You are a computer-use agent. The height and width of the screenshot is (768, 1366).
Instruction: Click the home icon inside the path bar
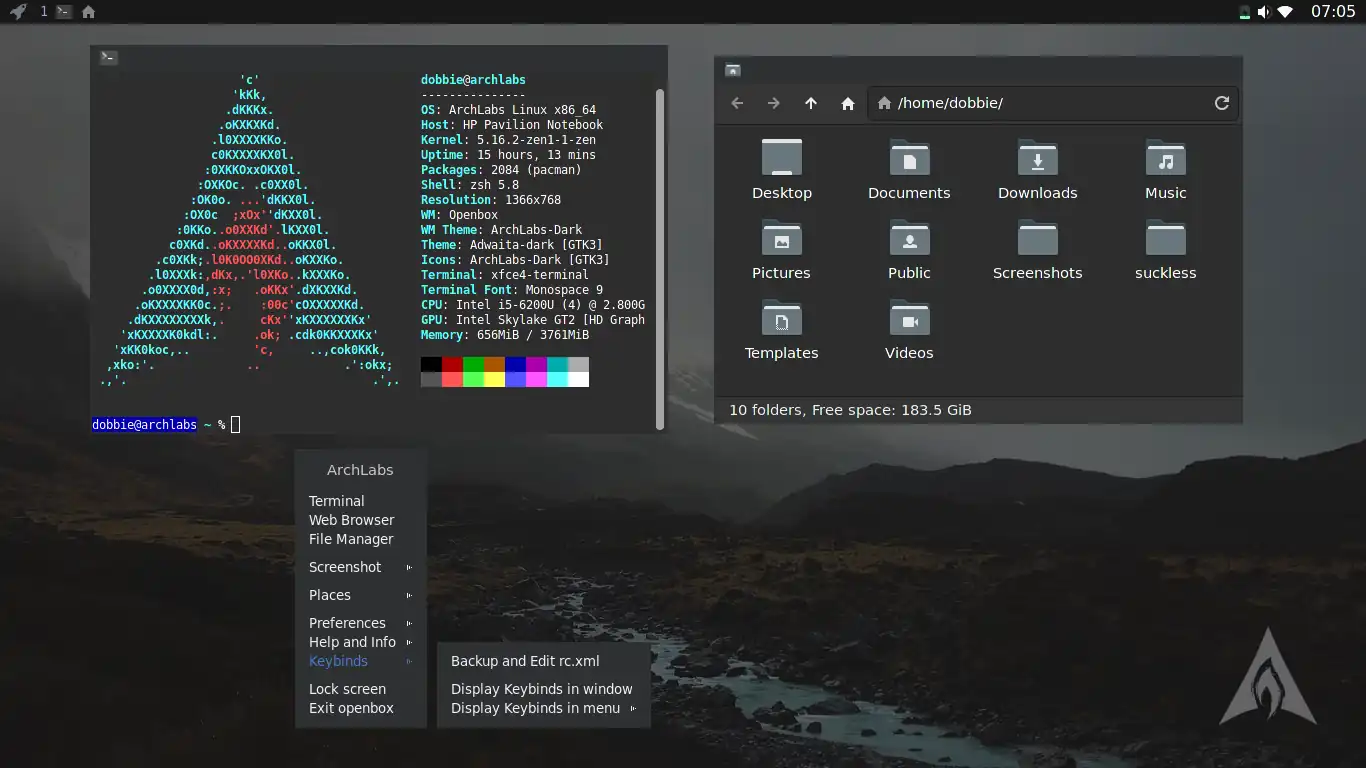[x=884, y=102]
